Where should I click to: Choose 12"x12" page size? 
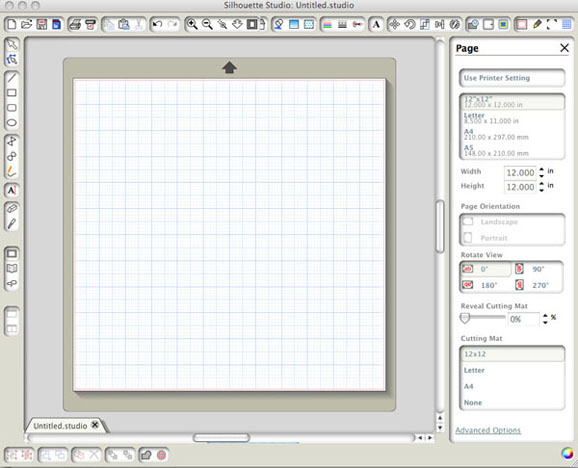click(512, 102)
